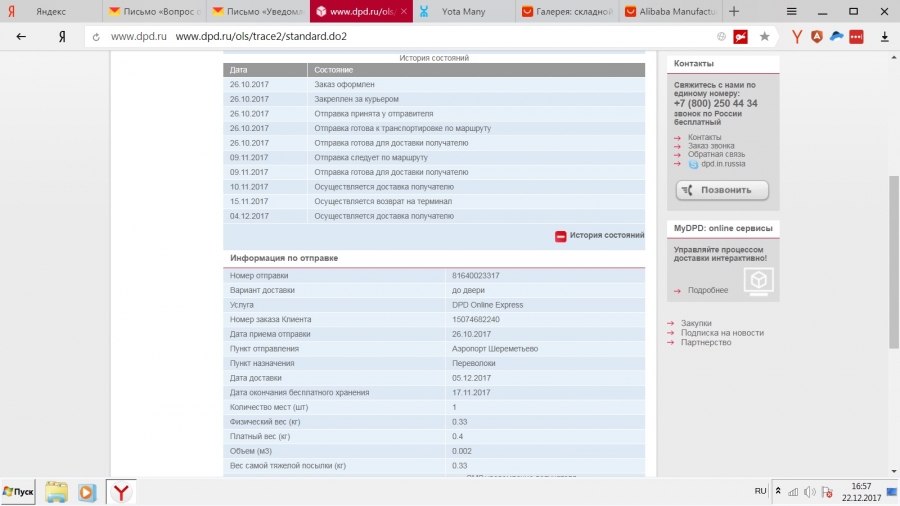Close the www.dpd.ru tab

[x=404, y=11]
